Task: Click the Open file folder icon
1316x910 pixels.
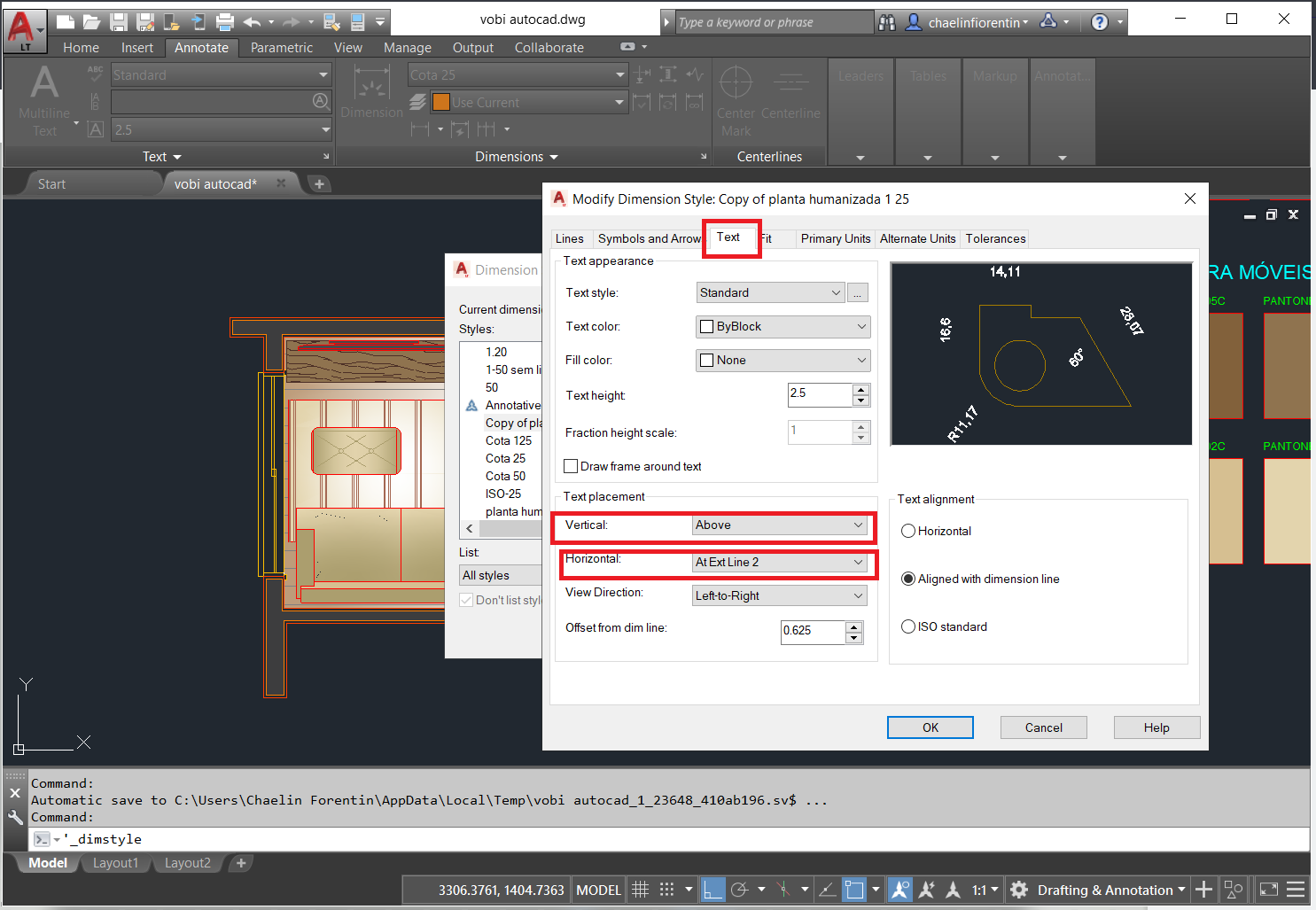Action: pos(91,22)
